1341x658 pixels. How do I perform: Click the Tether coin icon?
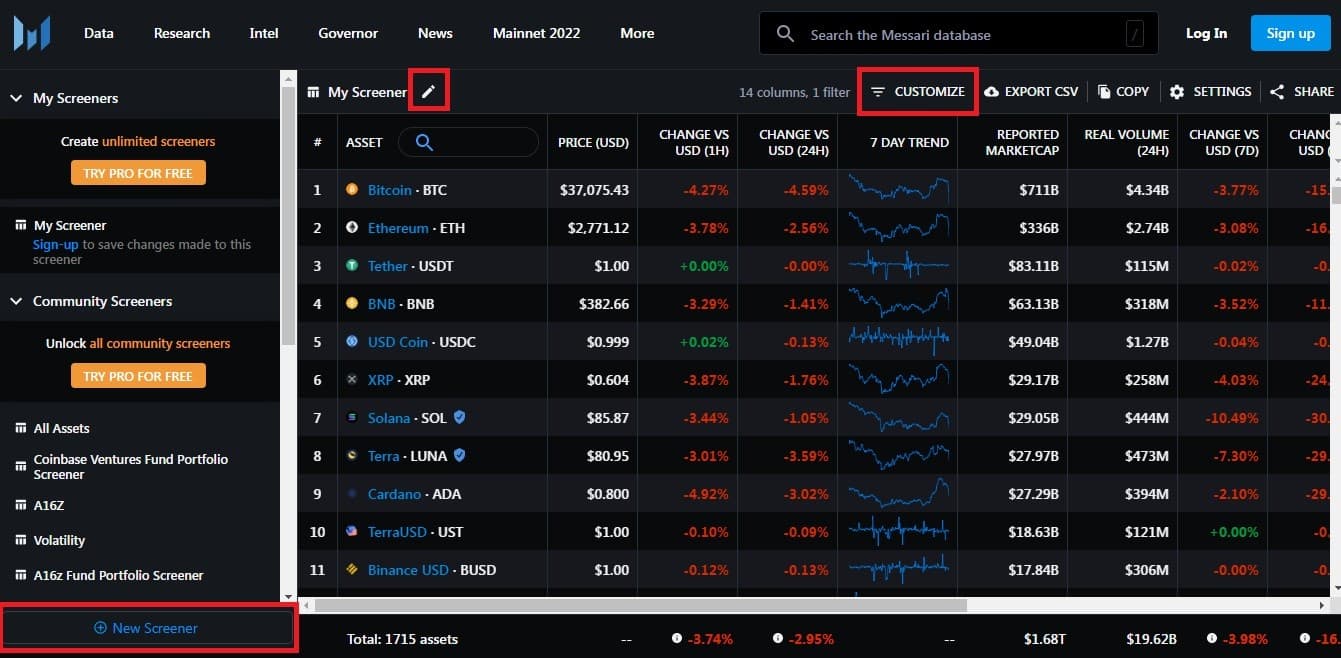pyautogui.click(x=352, y=265)
